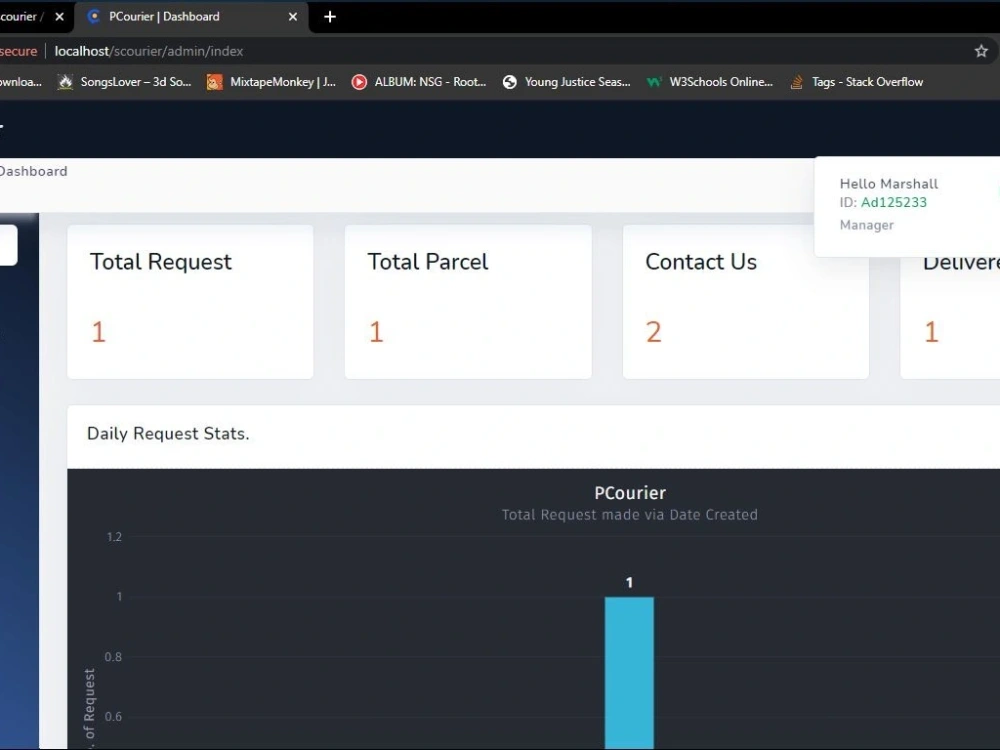The image size is (1000, 750).
Task: Click the Total Request count 1
Action: coord(98,332)
